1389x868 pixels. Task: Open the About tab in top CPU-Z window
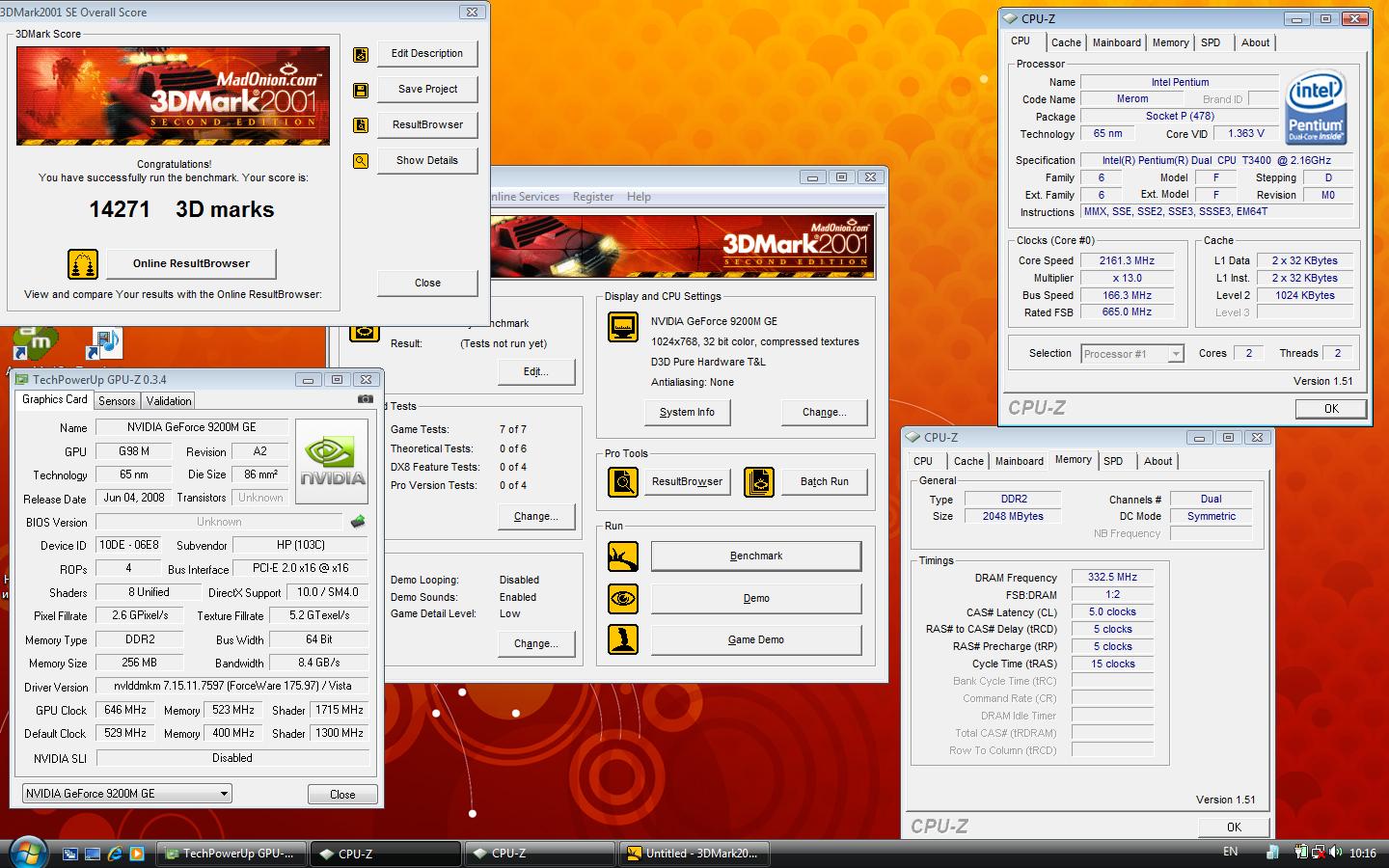click(1255, 42)
